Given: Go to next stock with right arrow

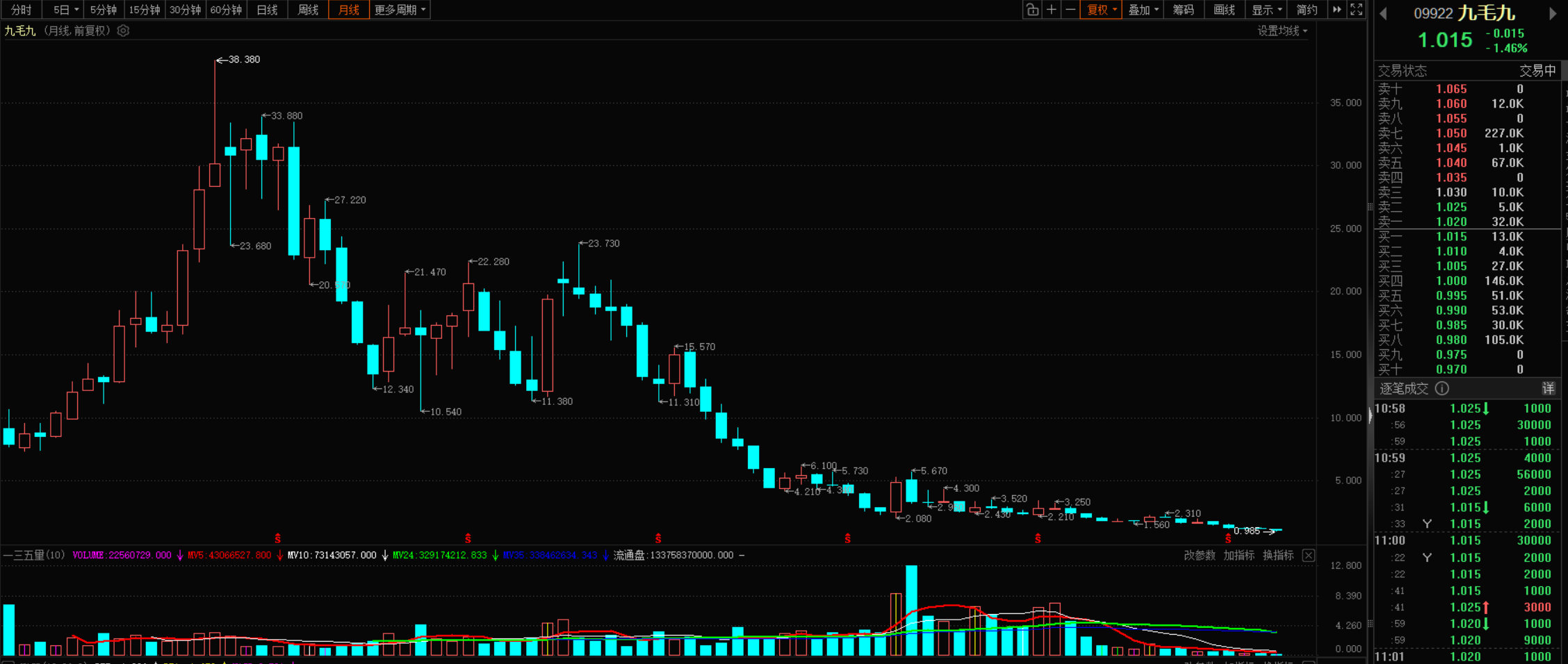Looking at the screenshot, I should pos(1553,14).
